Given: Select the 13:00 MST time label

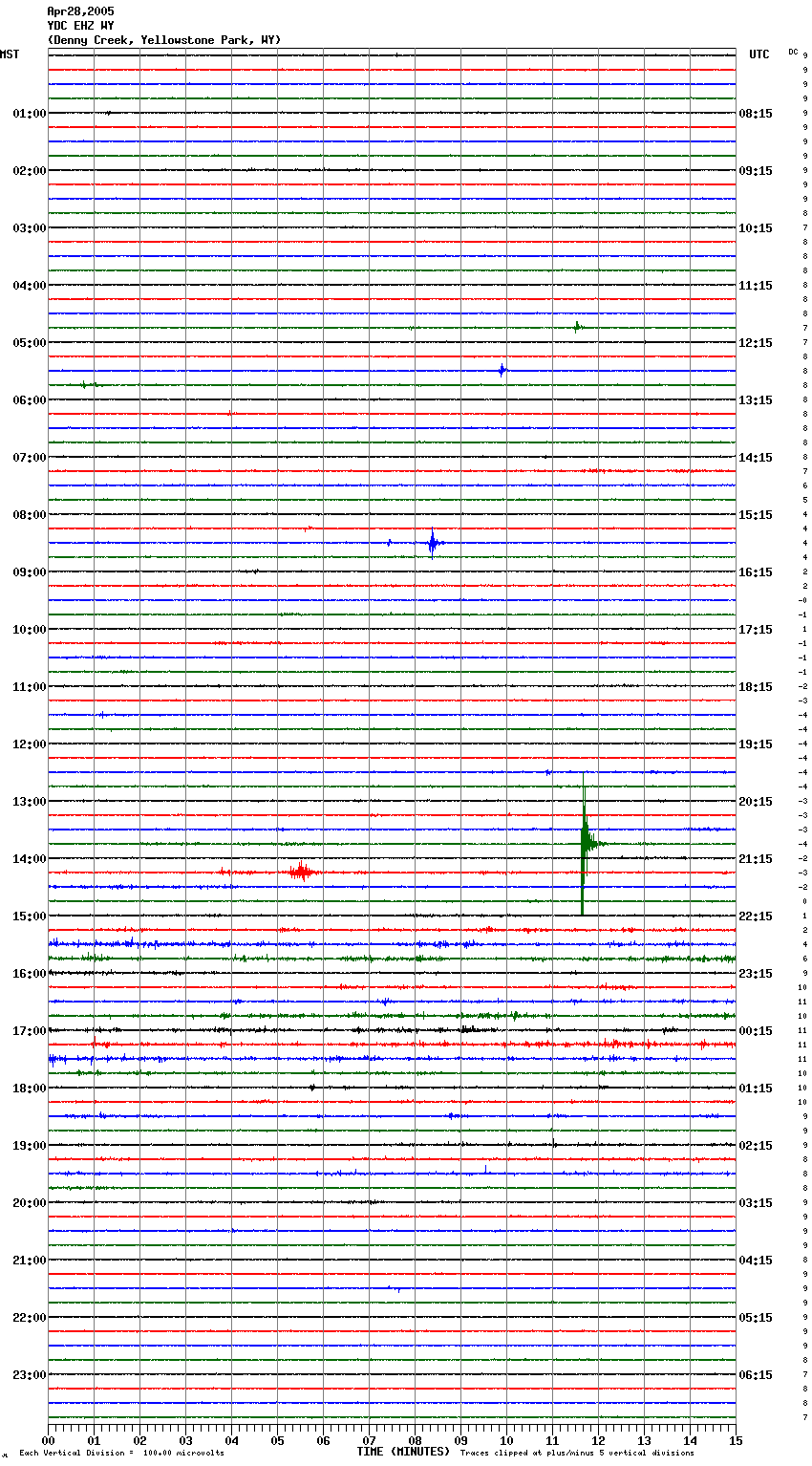Looking at the screenshot, I should point(30,802).
